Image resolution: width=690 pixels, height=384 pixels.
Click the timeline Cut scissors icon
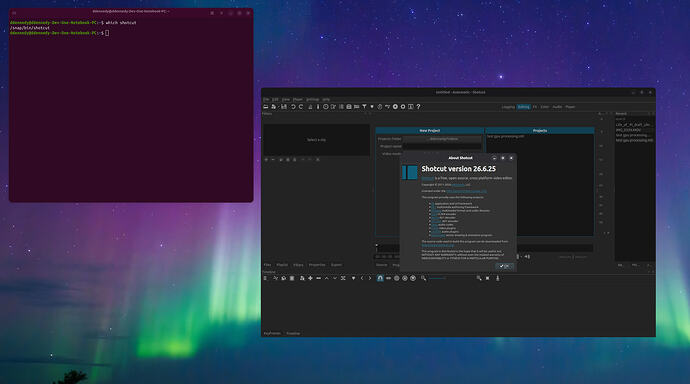[275, 278]
